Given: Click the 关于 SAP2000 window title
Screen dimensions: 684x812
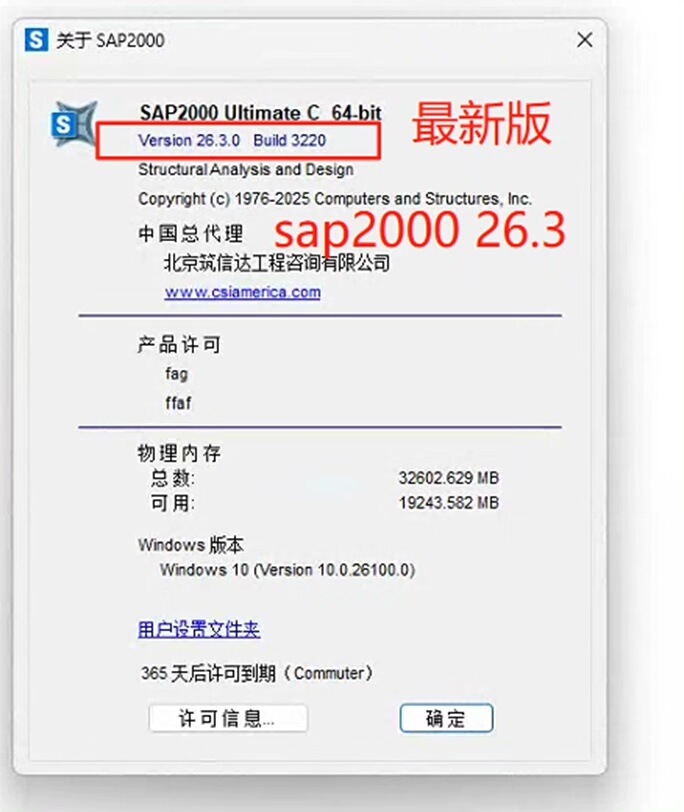Looking at the screenshot, I should (110, 40).
